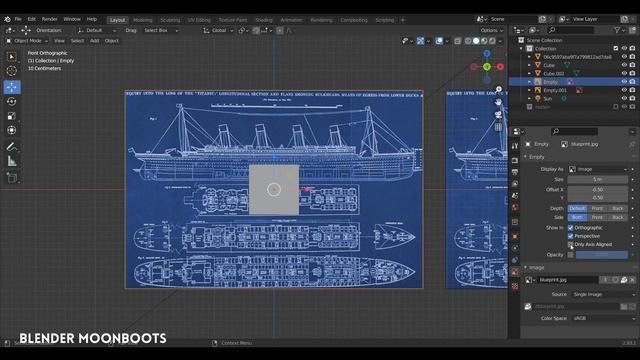Toggle snapping magnet icon

point(256,31)
